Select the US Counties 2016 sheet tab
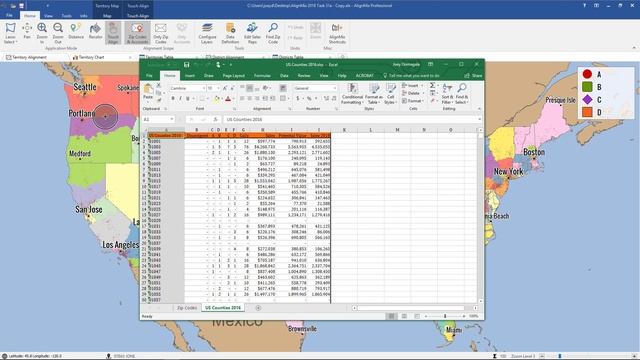Image resolution: width=640 pixels, height=360 pixels. pyautogui.click(x=223, y=308)
